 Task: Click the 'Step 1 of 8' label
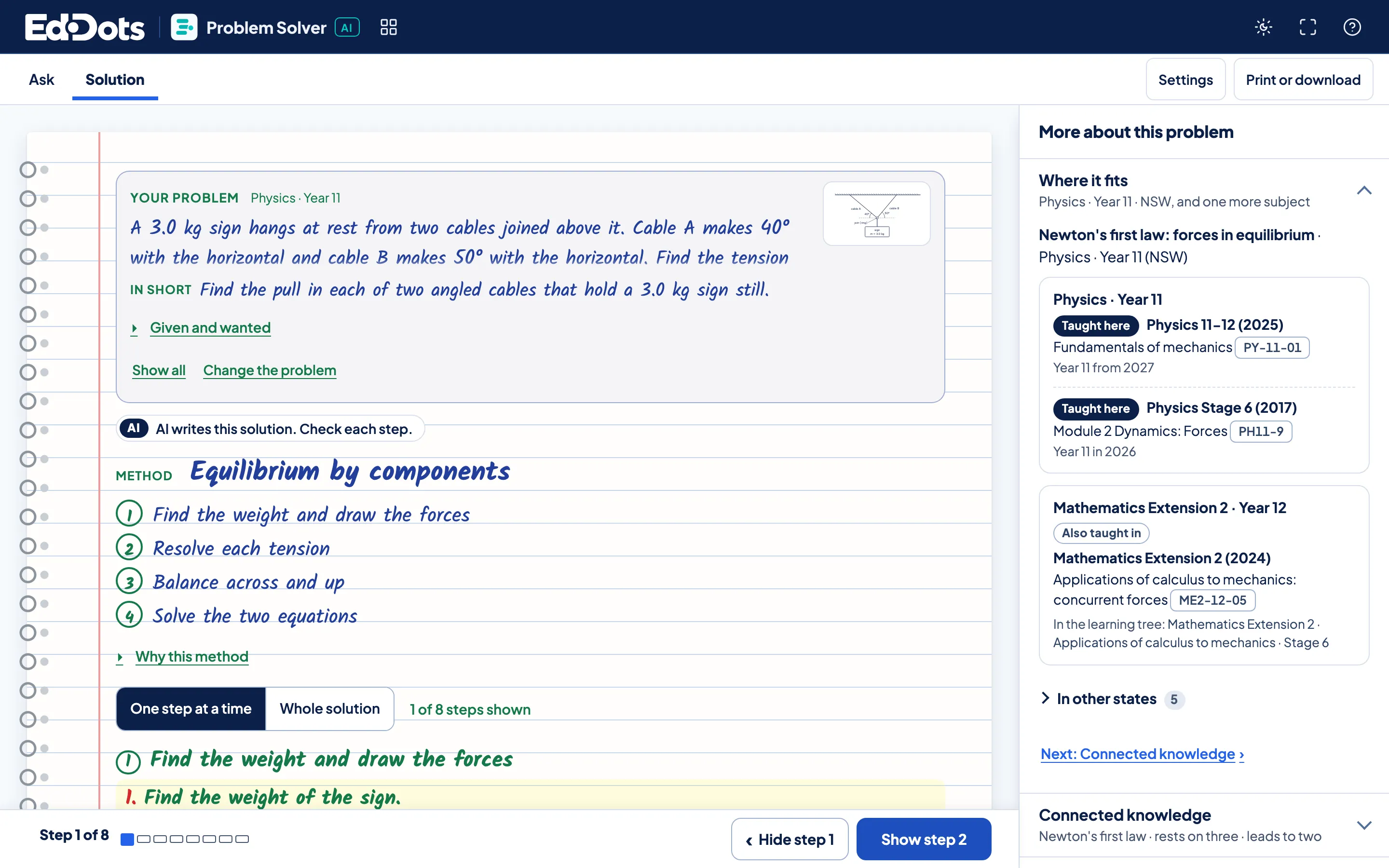coord(74,835)
